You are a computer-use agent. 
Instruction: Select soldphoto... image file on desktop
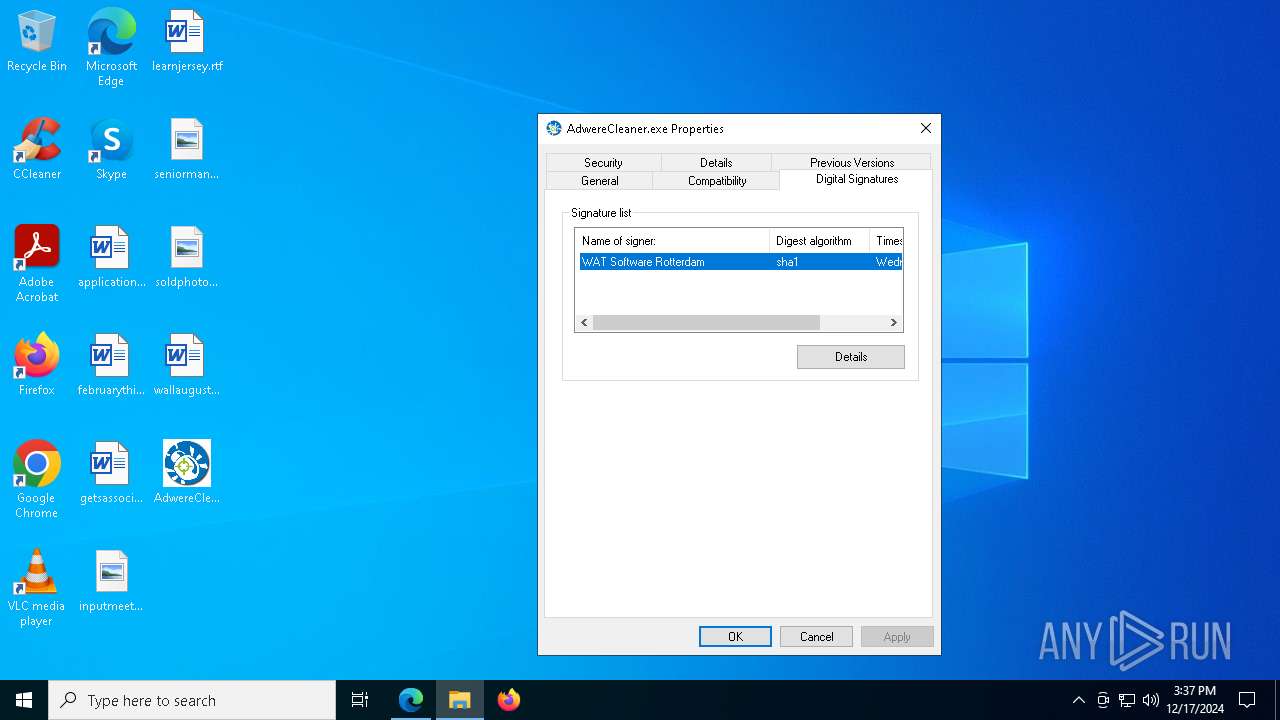(x=187, y=257)
